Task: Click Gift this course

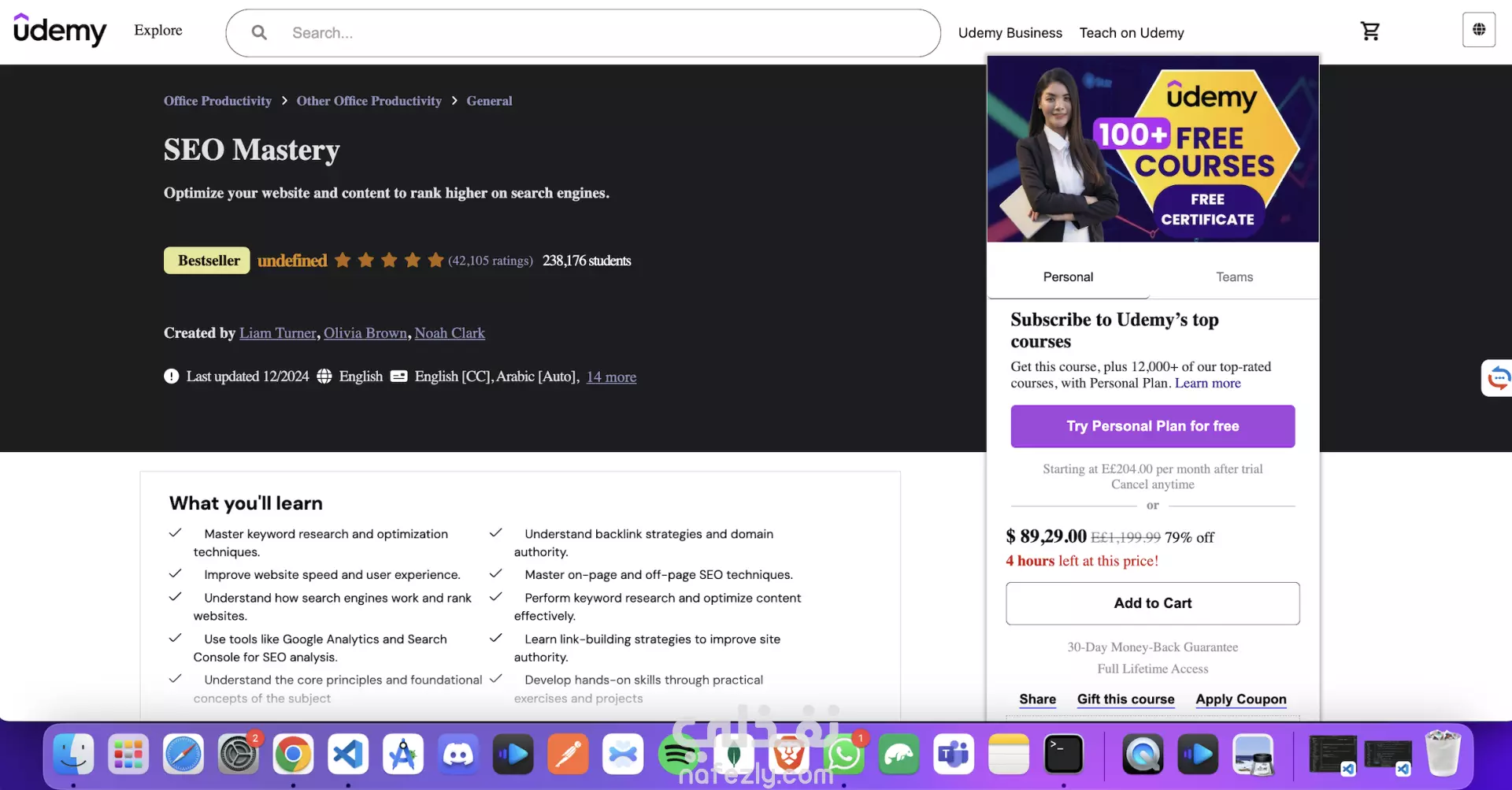Action: [1126, 699]
